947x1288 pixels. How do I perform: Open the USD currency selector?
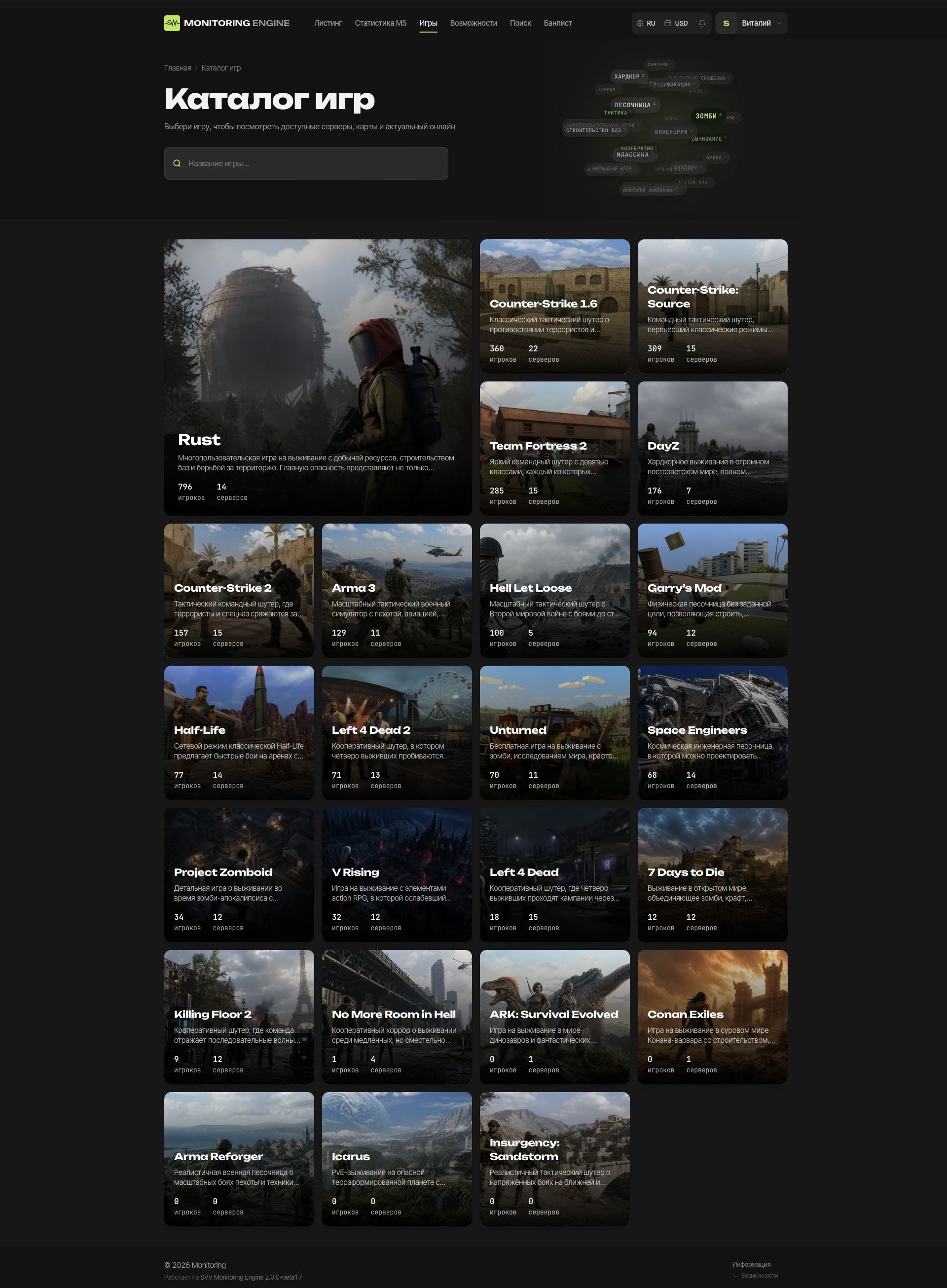click(676, 23)
